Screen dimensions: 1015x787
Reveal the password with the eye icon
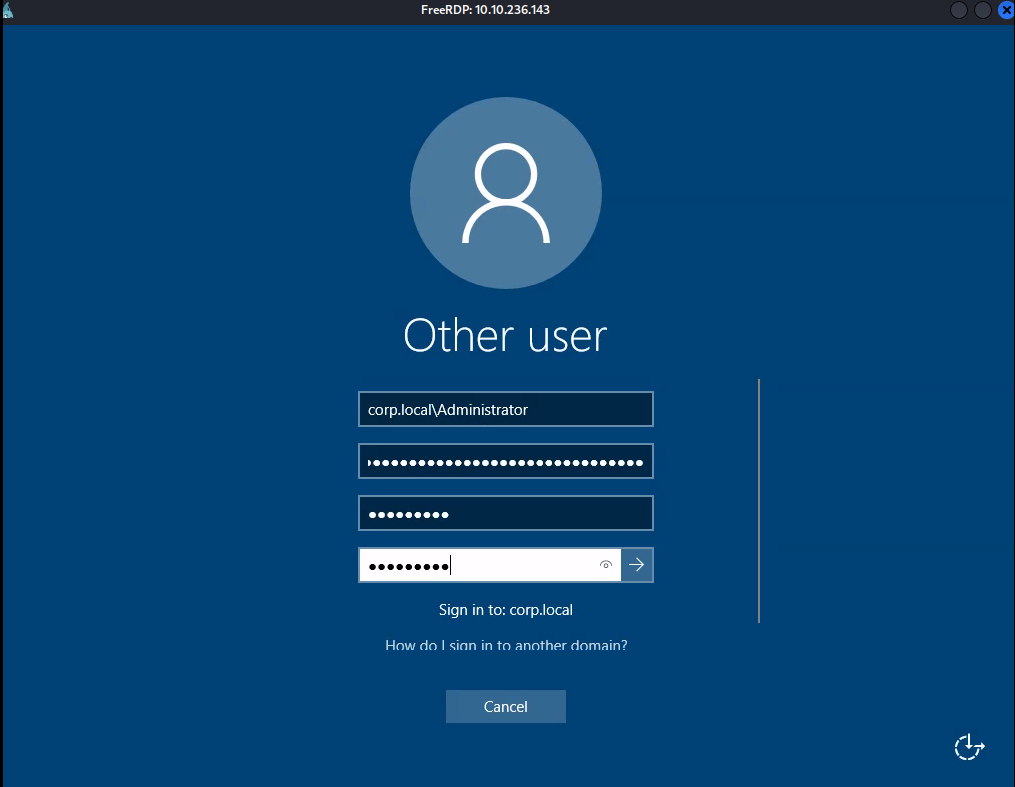pos(605,565)
